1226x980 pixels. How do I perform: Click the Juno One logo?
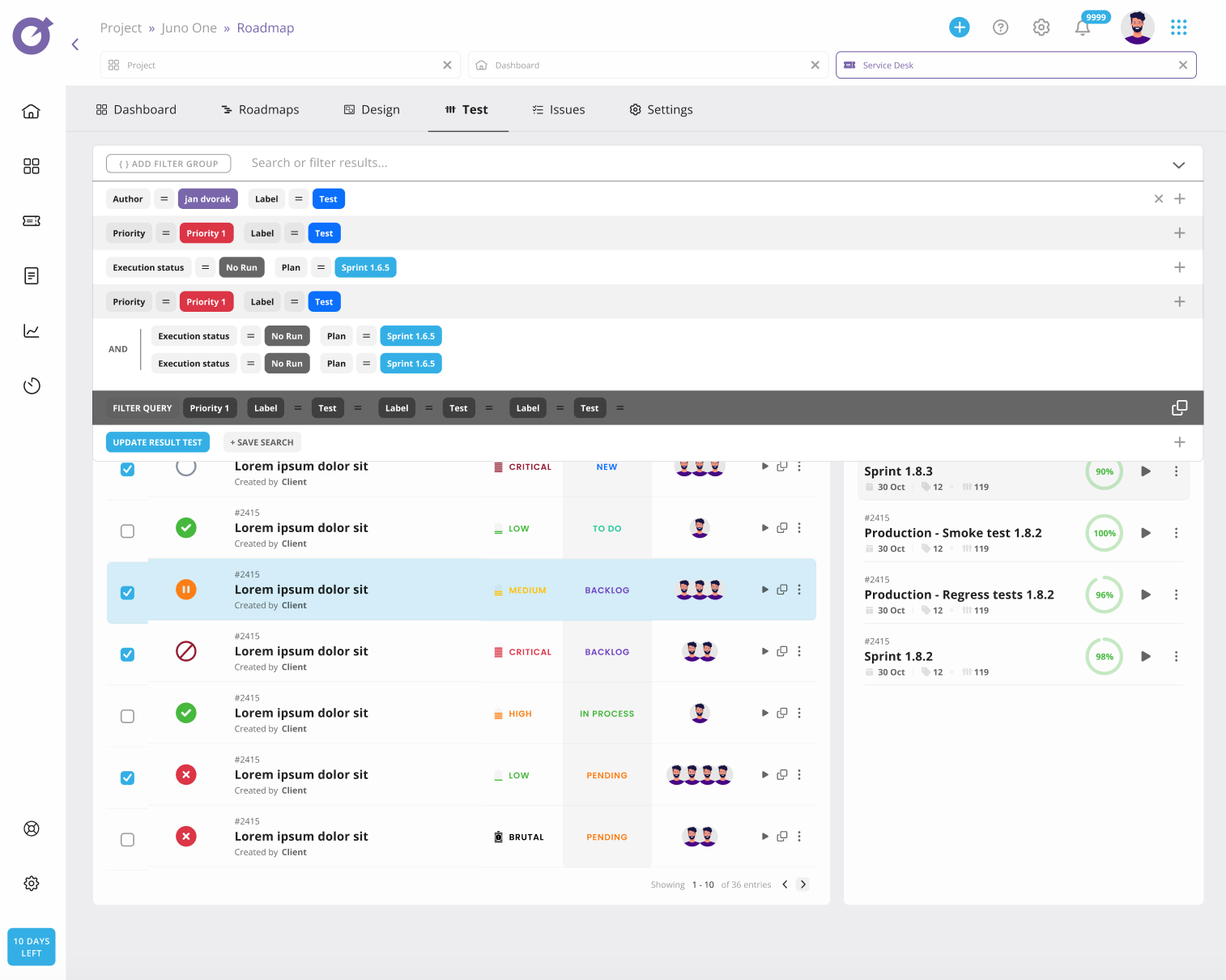point(32,36)
